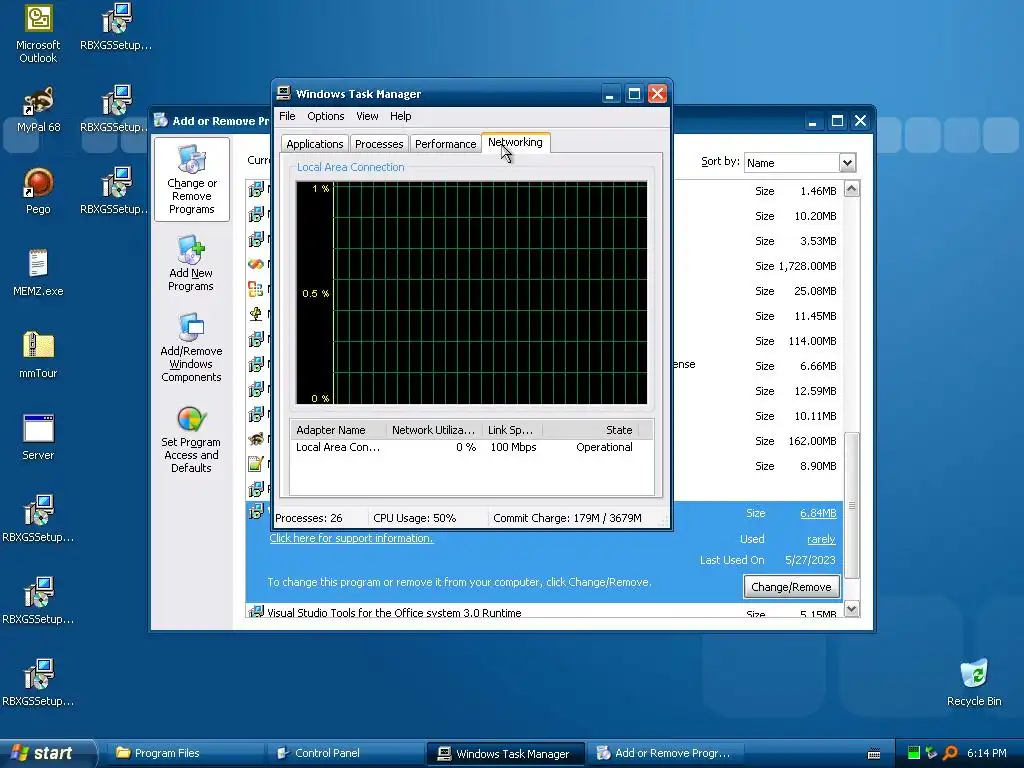Open the View menu in Task Manager
This screenshot has width=1024, height=768.
click(367, 116)
